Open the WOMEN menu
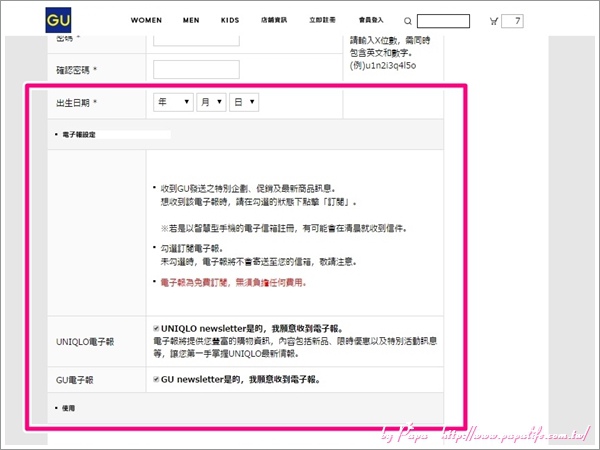This screenshot has width=600, height=450. pos(146,20)
